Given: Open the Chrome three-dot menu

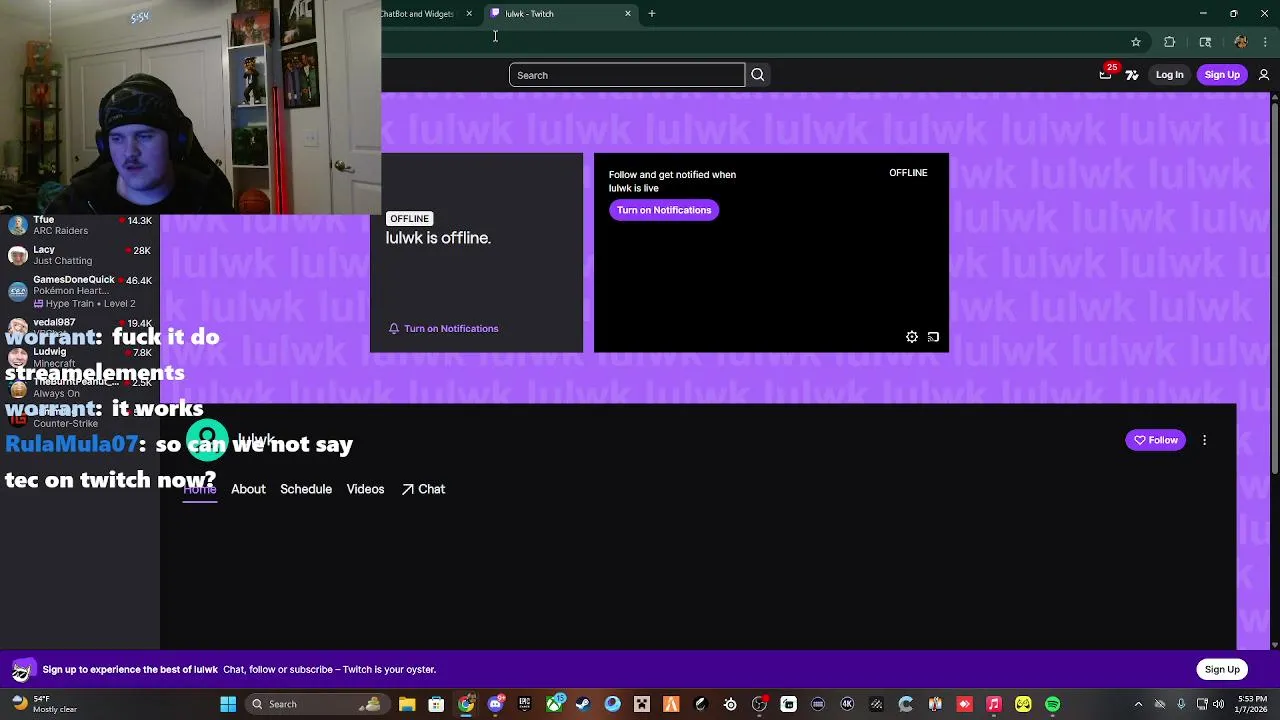Looking at the screenshot, I should tap(1266, 42).
